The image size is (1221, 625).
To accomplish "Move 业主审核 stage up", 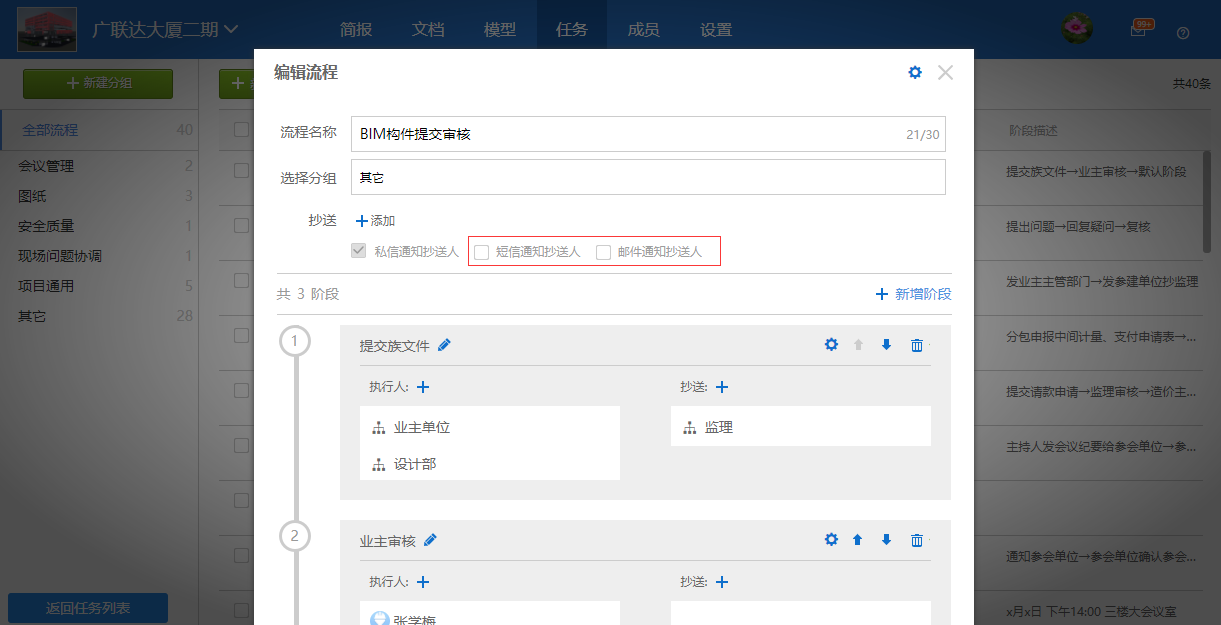I will pos(857,540).
